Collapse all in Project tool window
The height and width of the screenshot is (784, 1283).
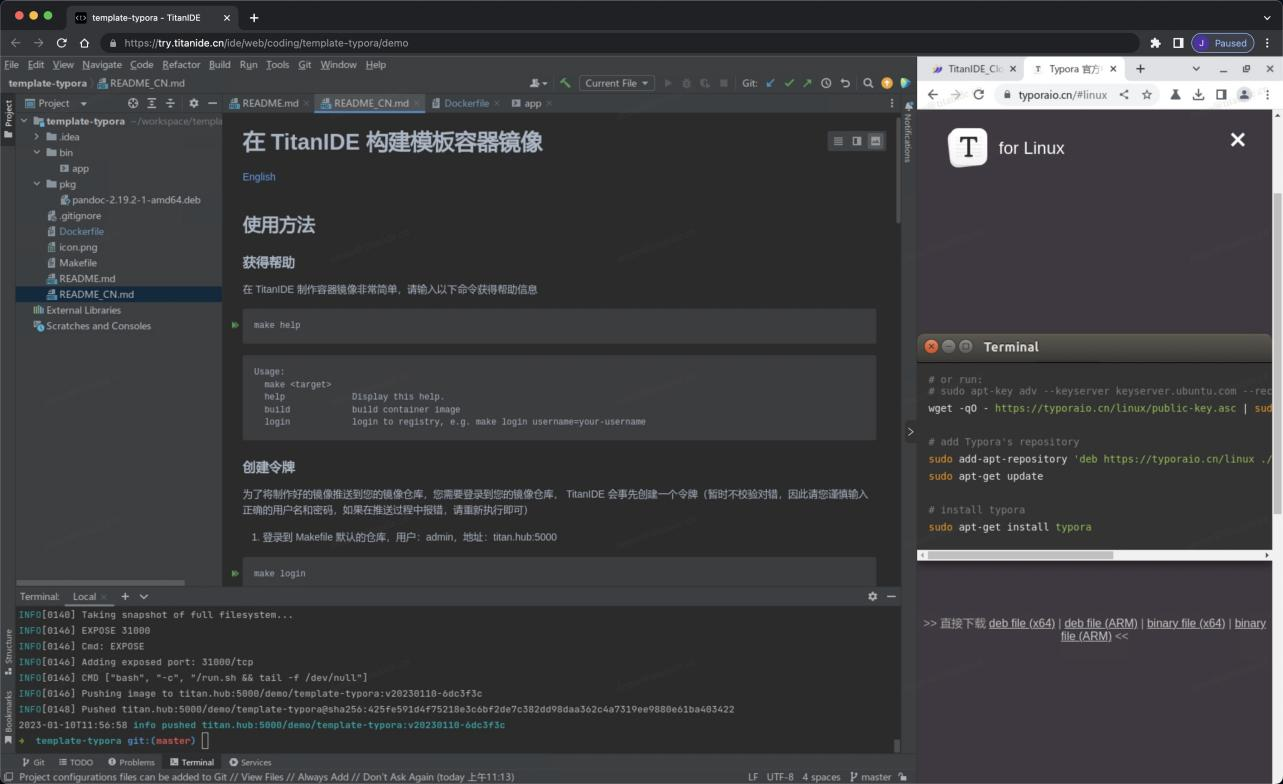(170, 103)
